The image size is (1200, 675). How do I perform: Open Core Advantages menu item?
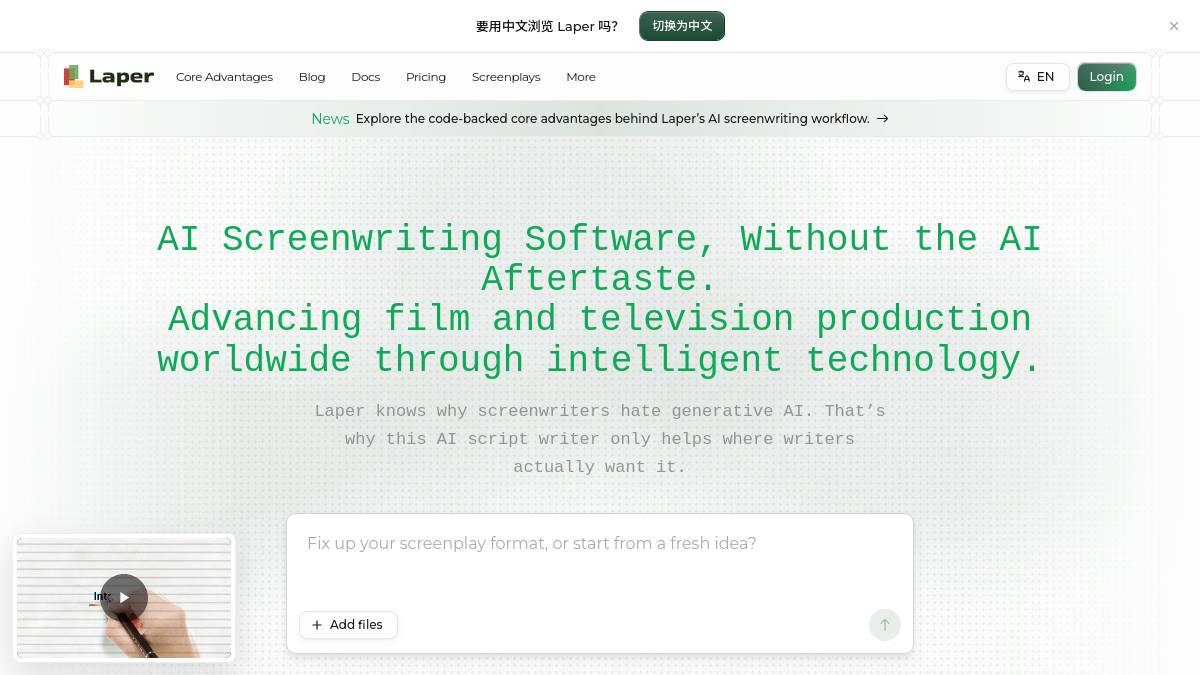[x=224, y=77]
